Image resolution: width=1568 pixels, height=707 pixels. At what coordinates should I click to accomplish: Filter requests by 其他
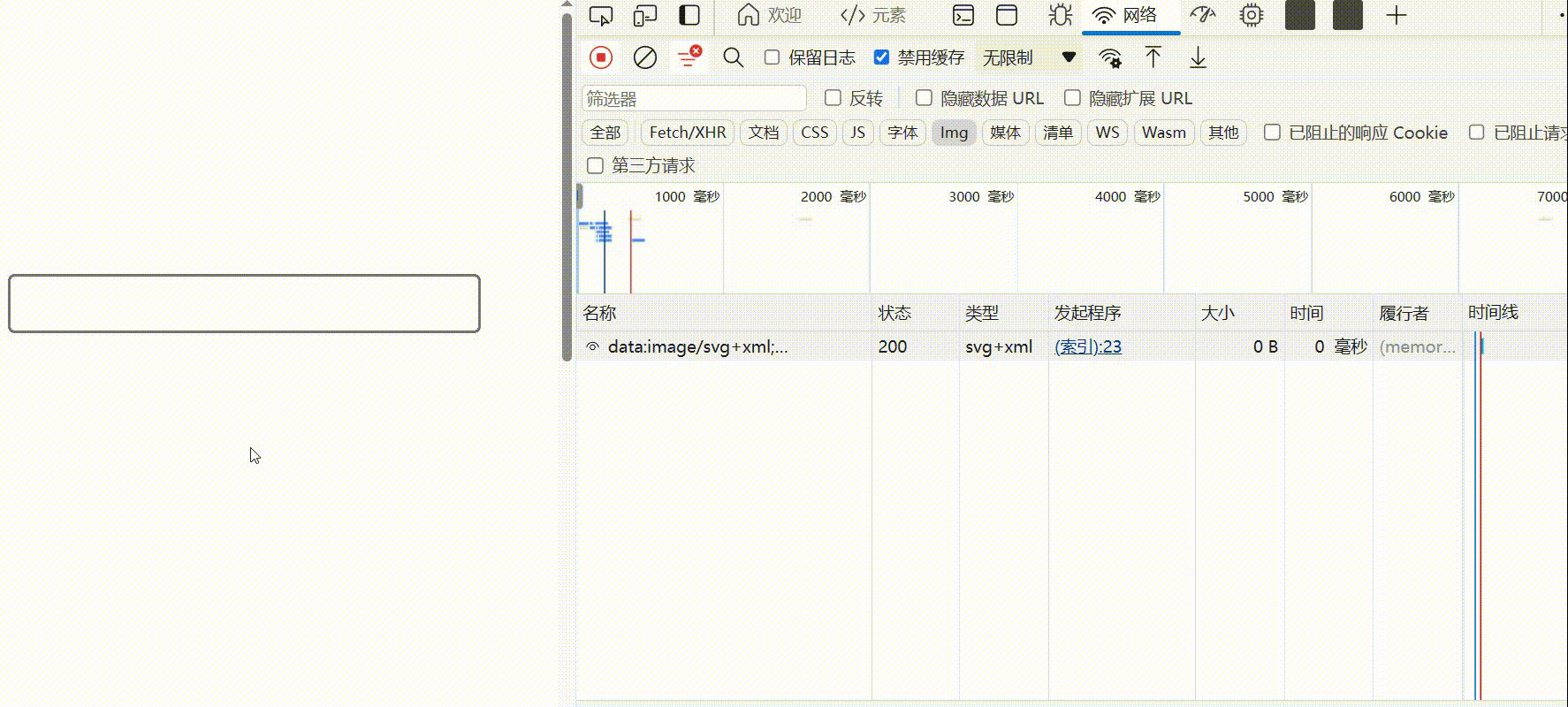(x=1223, y=133)
